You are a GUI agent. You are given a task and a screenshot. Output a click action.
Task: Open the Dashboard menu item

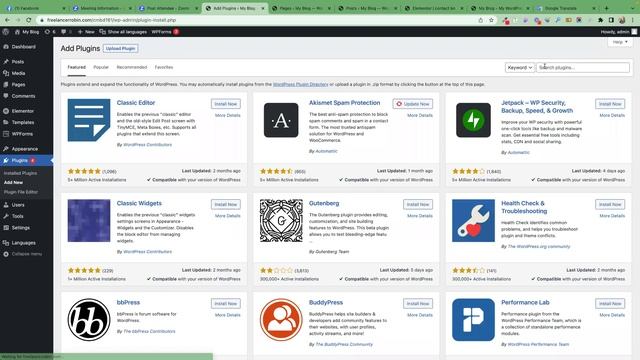point(23,47)
